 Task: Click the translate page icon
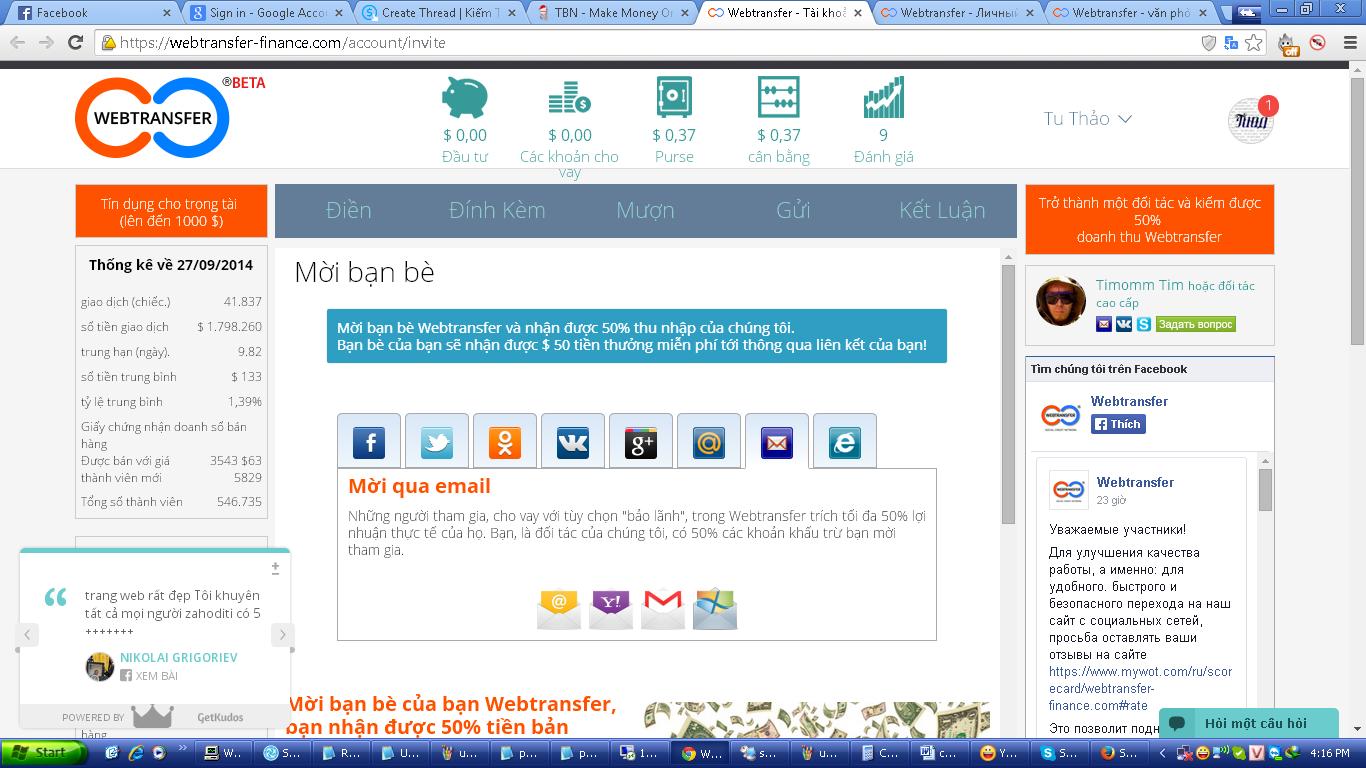coord(1231,43)
